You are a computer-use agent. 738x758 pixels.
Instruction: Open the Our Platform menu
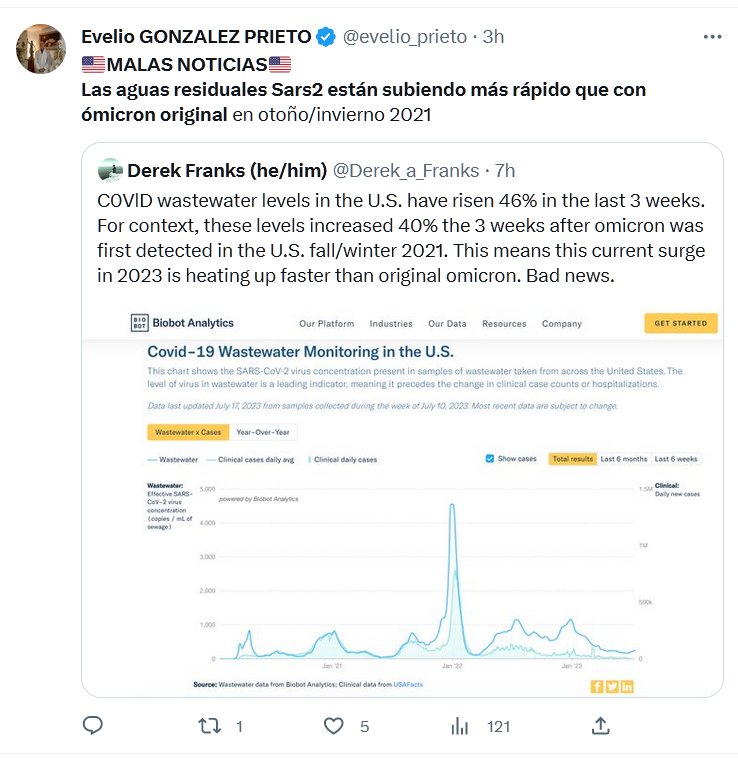[x=326, y=324]
